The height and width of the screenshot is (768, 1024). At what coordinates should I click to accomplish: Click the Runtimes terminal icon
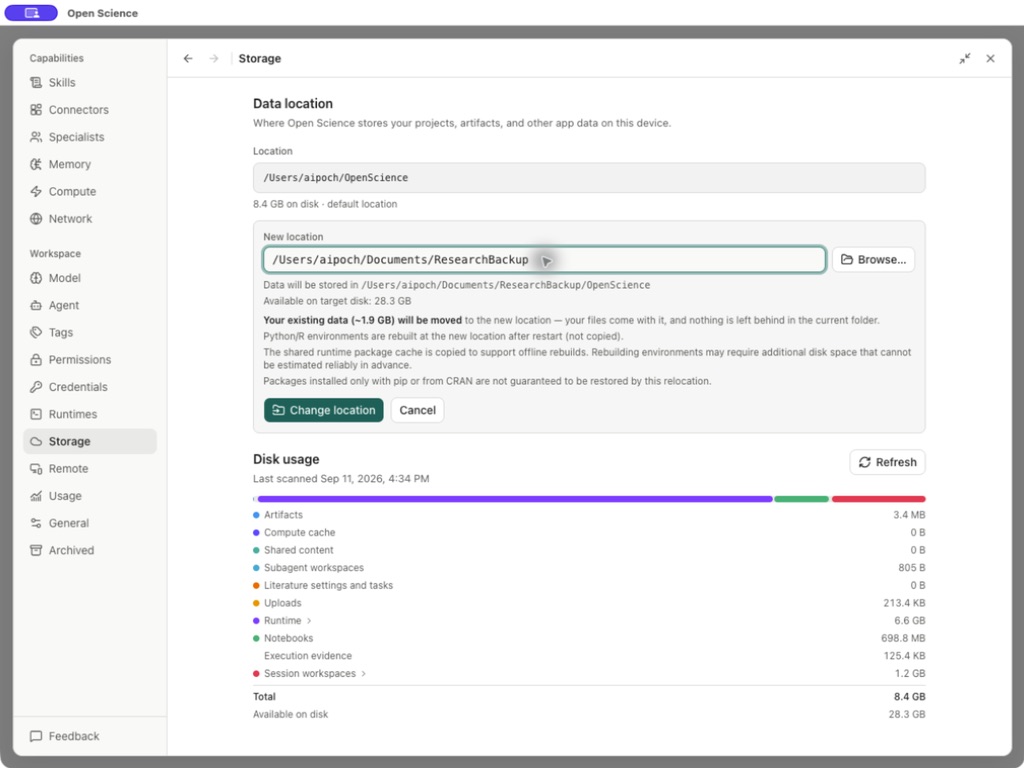[x=36, y=414]
